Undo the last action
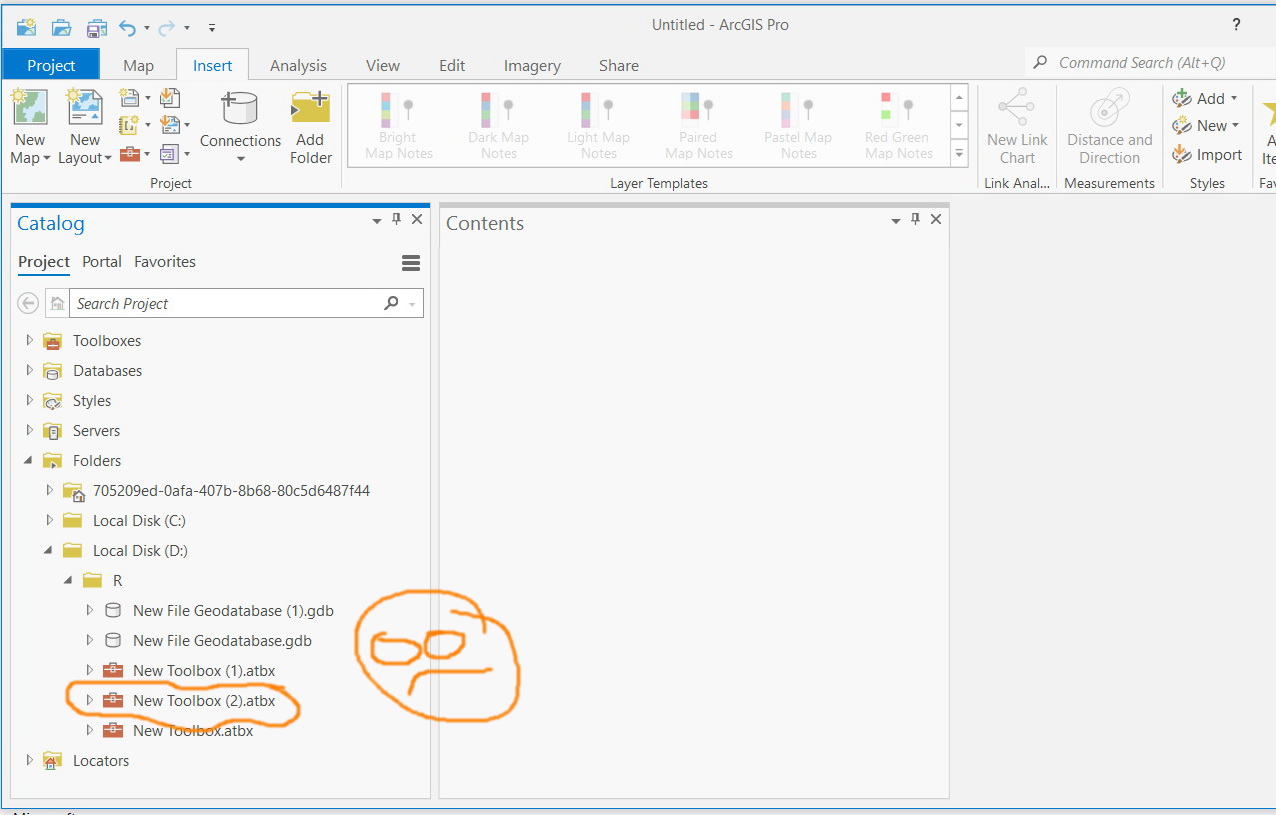The image size is (1276, 815). coord(127,27)
